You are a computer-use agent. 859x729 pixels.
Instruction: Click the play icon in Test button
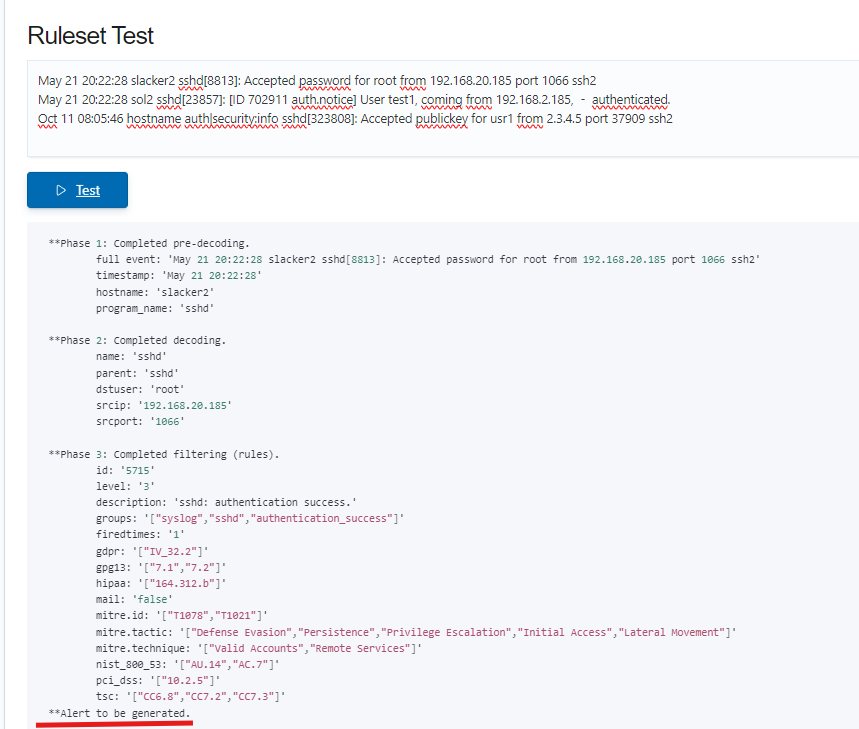point(61,190)
